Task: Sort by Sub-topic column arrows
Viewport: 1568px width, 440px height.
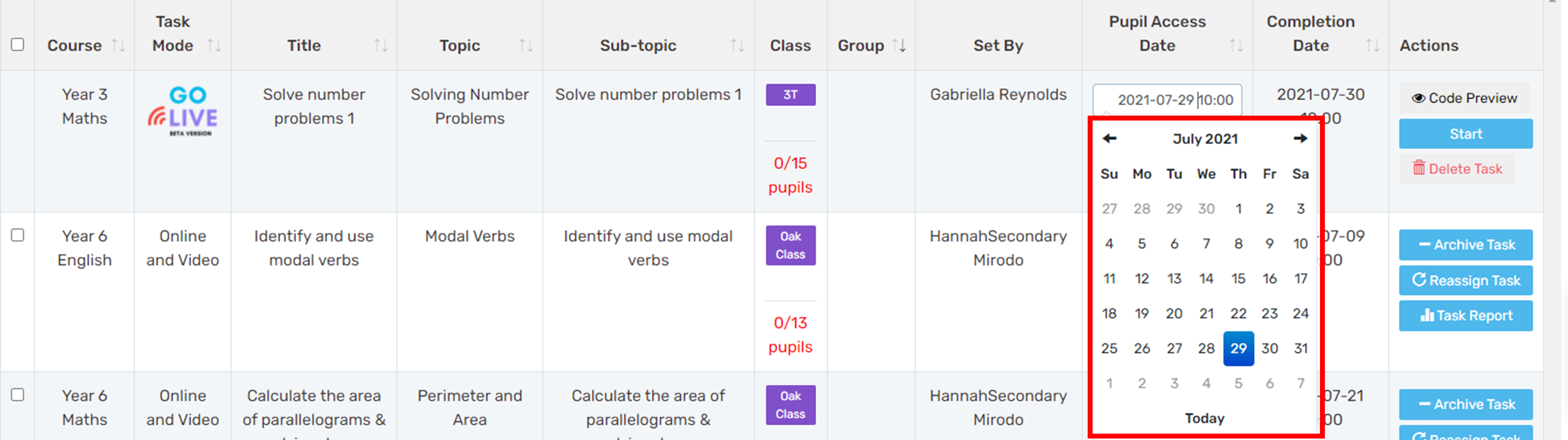Action: point(737,45)
